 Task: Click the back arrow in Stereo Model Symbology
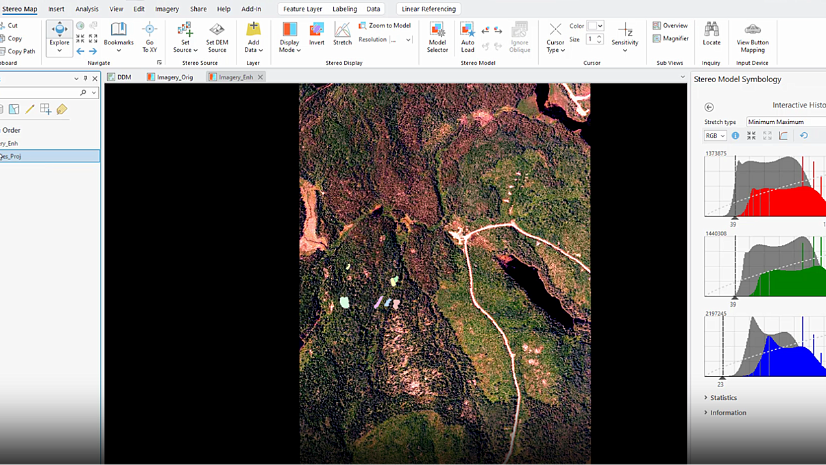(709, 107)
